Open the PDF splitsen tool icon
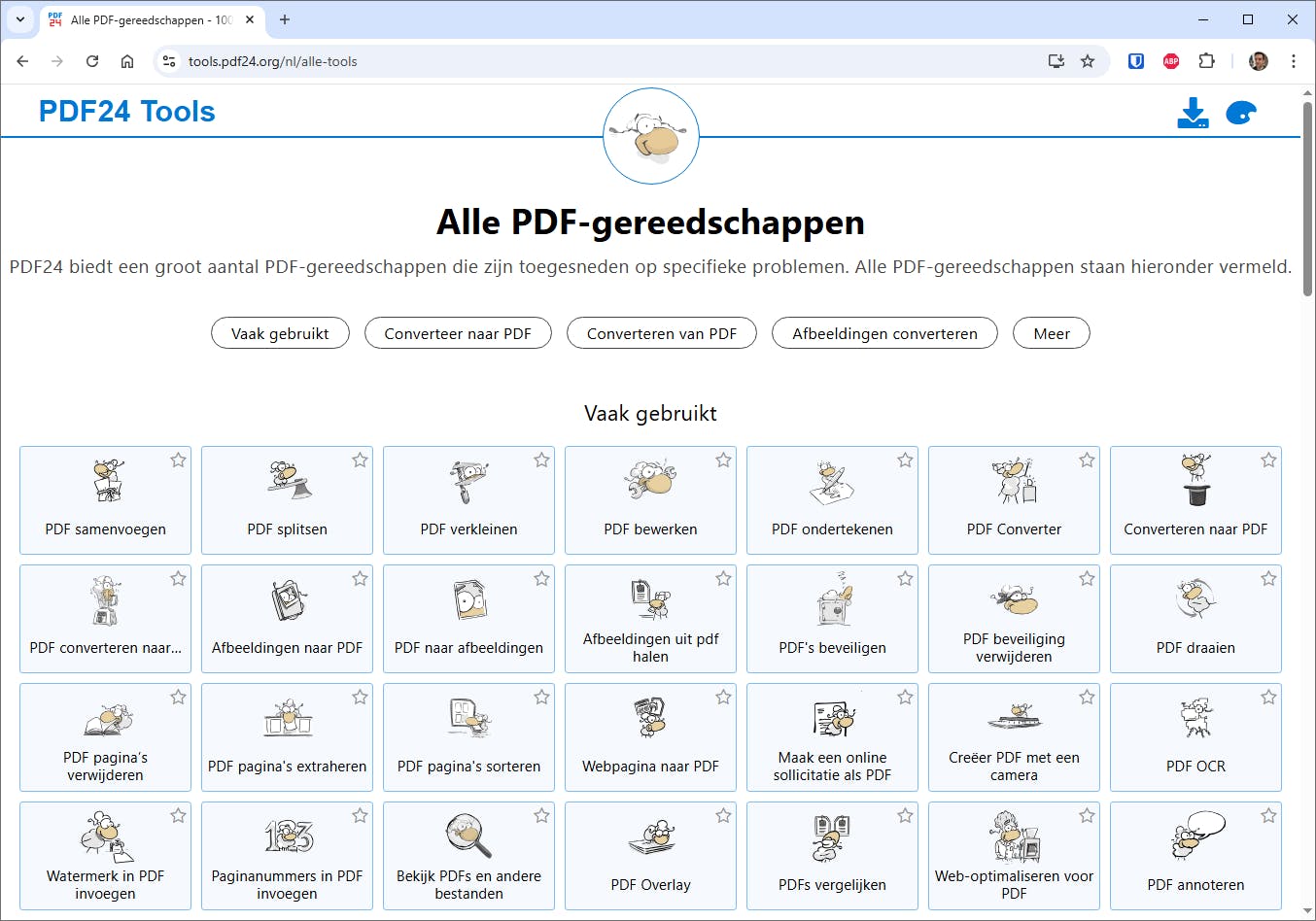 click(288, 480)
